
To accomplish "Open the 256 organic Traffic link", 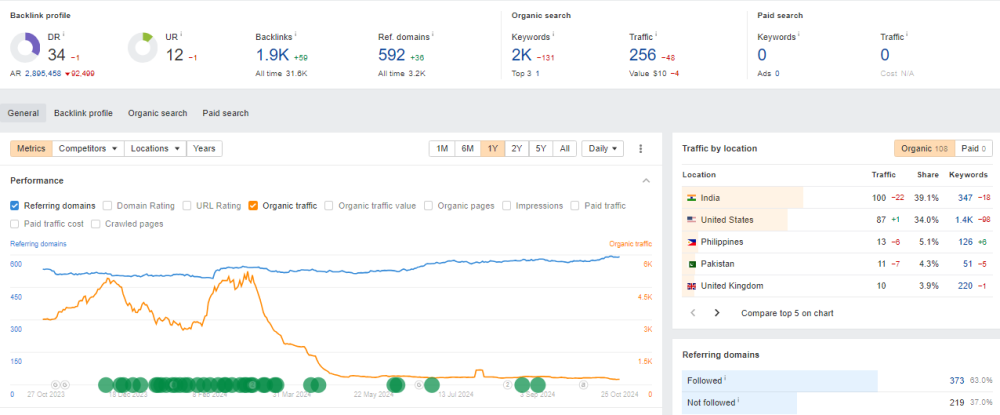I will (x=643, y=55).
